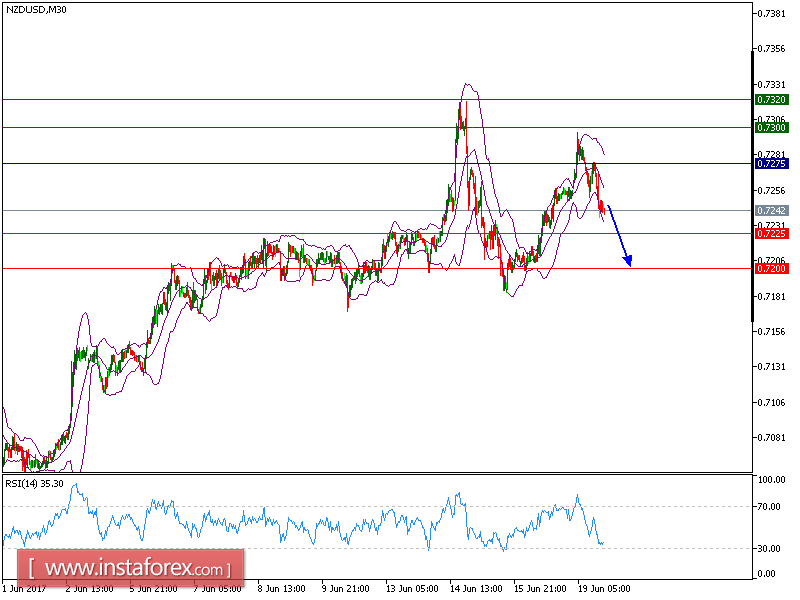Click the 0.7131 price axis label

pyautogui.click(x=771, y=367)
